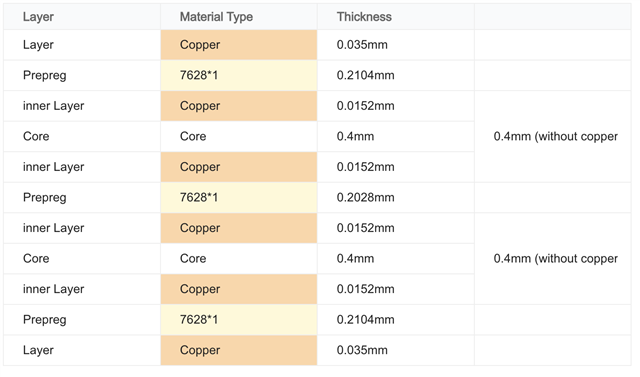Click the second Core row label

pos(36,259)
